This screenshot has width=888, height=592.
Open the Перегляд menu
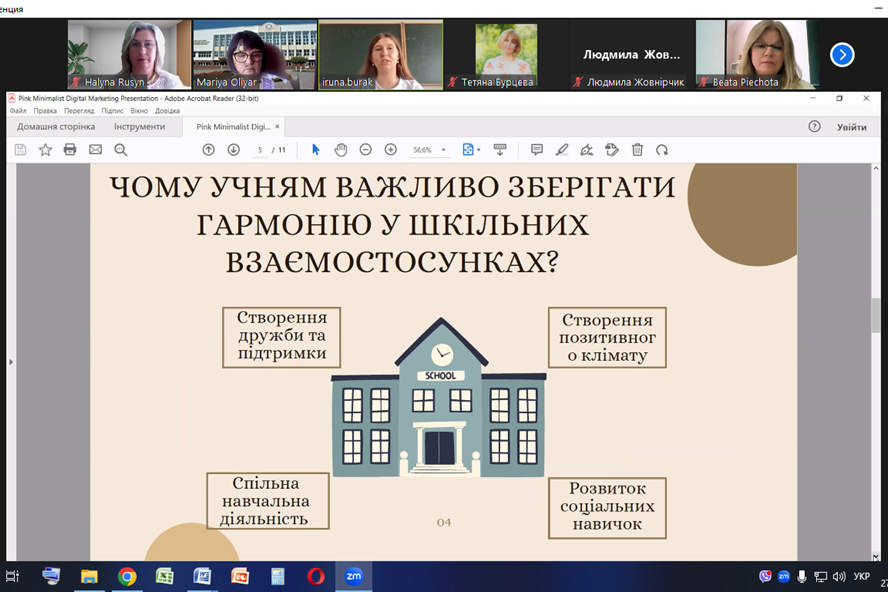(x=79, y=111)
